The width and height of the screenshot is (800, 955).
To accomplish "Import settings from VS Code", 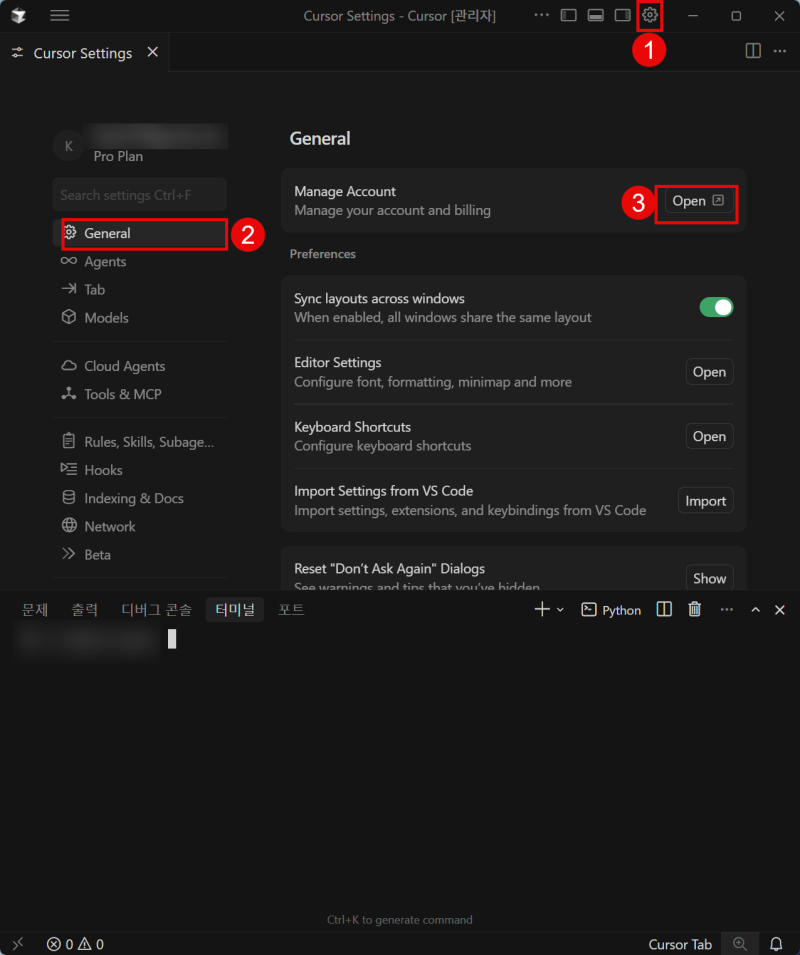I will (x=706, y=501).
